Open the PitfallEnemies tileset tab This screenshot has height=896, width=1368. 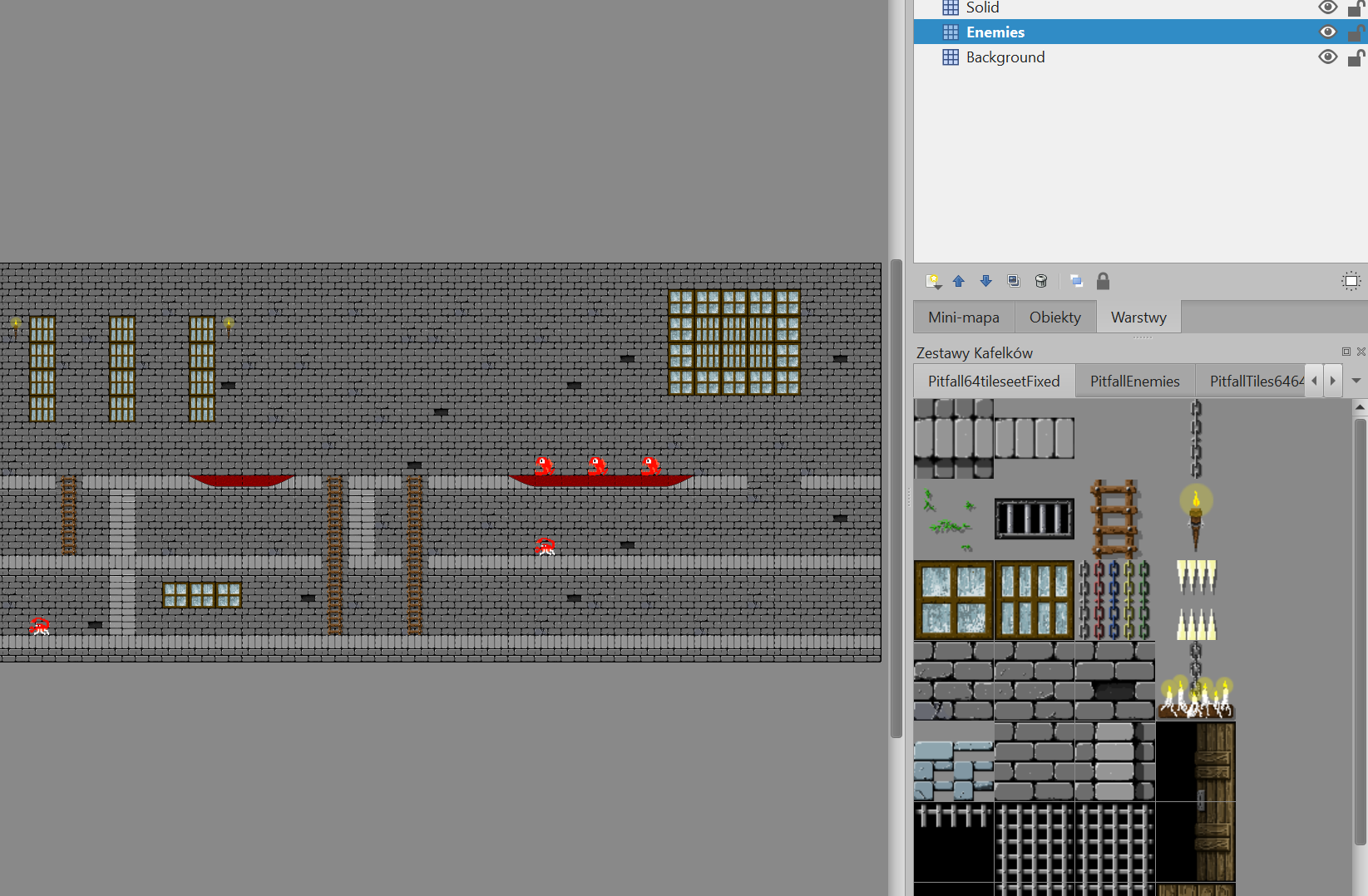(x=1134, y=382)
